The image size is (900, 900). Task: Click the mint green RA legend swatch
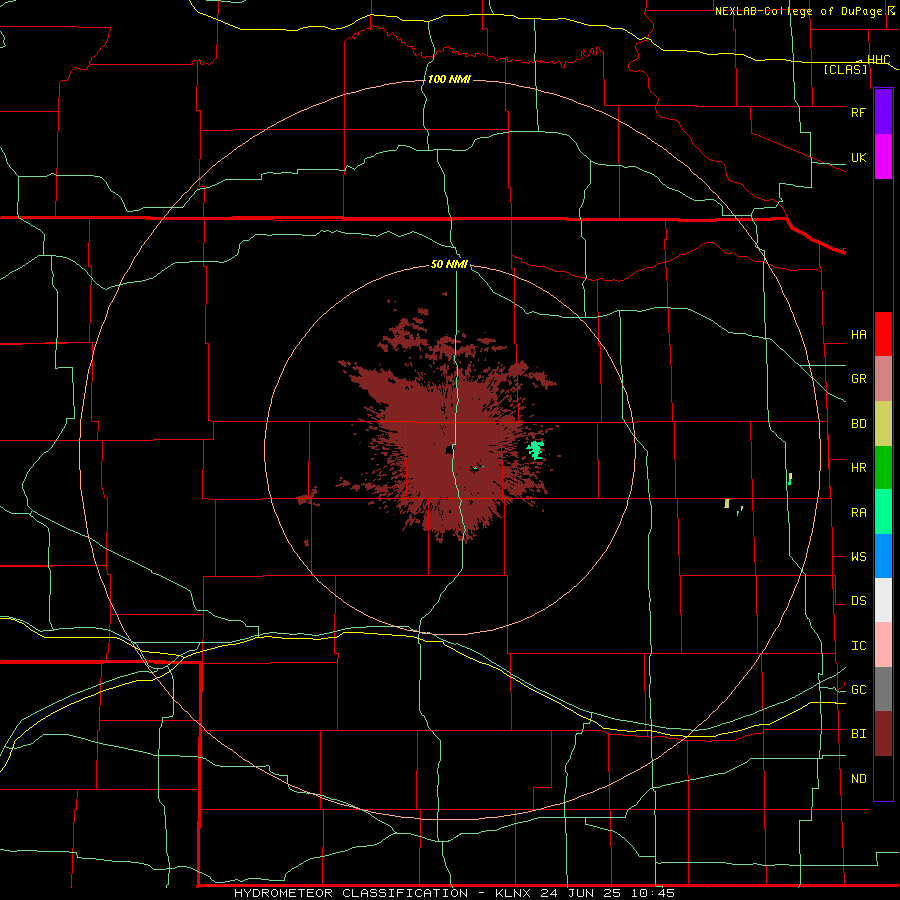pos(883,512)
